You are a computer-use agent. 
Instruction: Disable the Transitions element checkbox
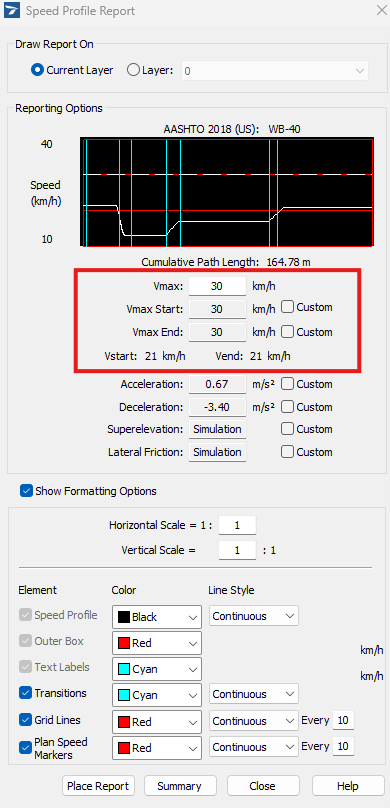click(x=25, y=693)
